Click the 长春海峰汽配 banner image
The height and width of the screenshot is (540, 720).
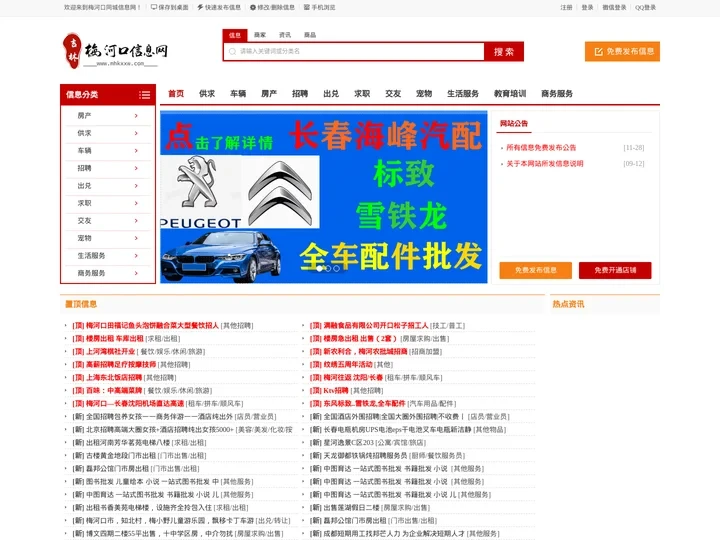[324, 197]
